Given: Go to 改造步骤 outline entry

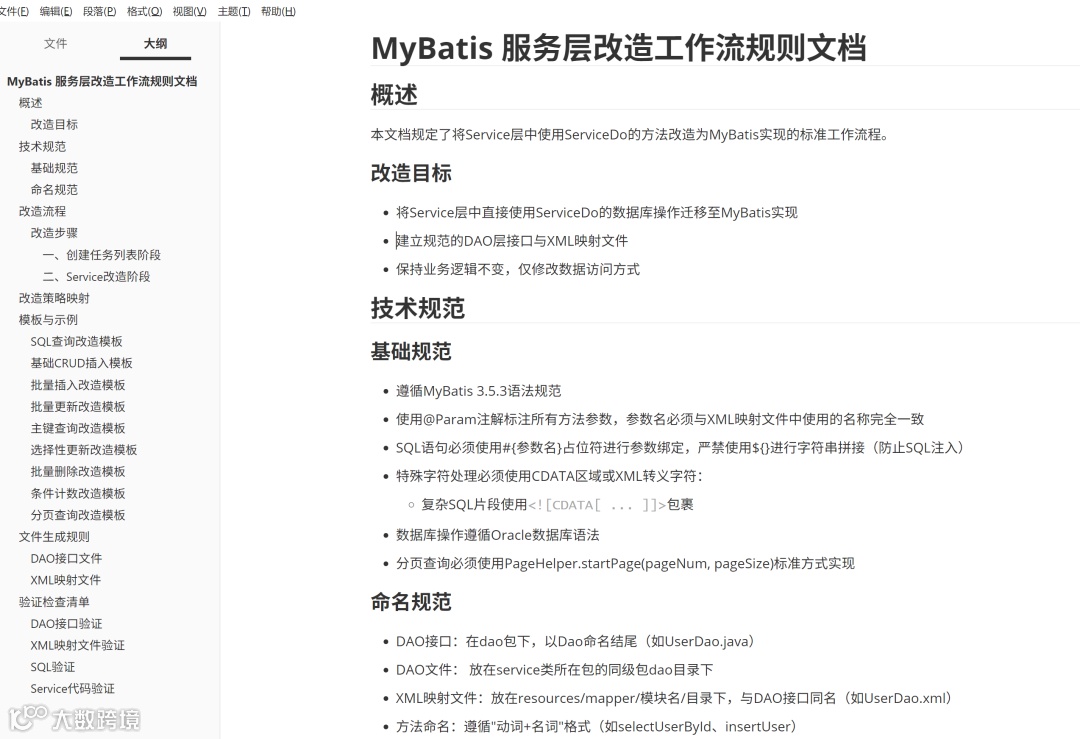Looking at the screenshot, I should tap(54, 233).
